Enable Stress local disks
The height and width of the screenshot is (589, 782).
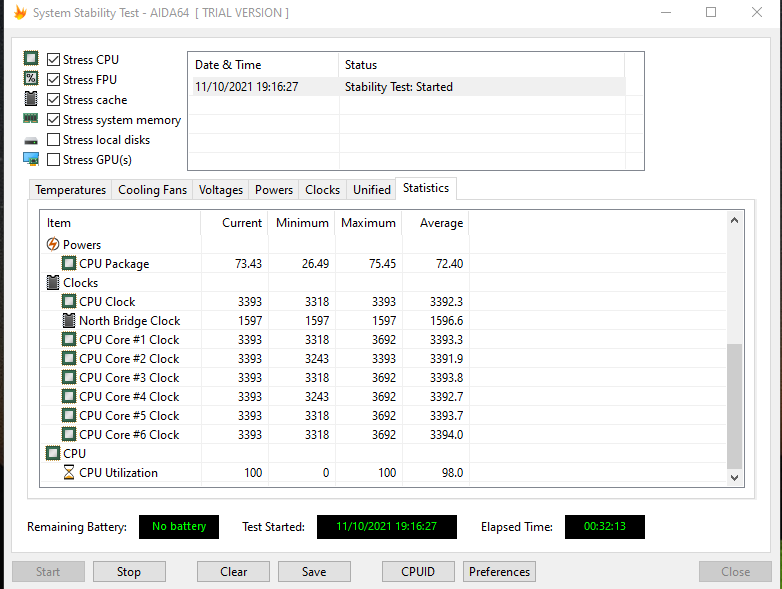coord(53,140)
